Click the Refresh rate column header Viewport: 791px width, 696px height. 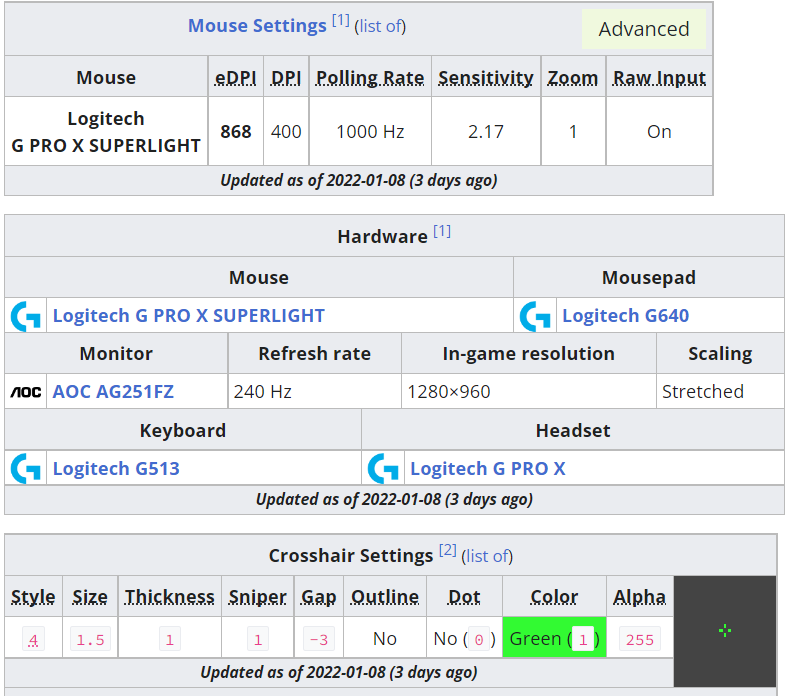point(314,354)
